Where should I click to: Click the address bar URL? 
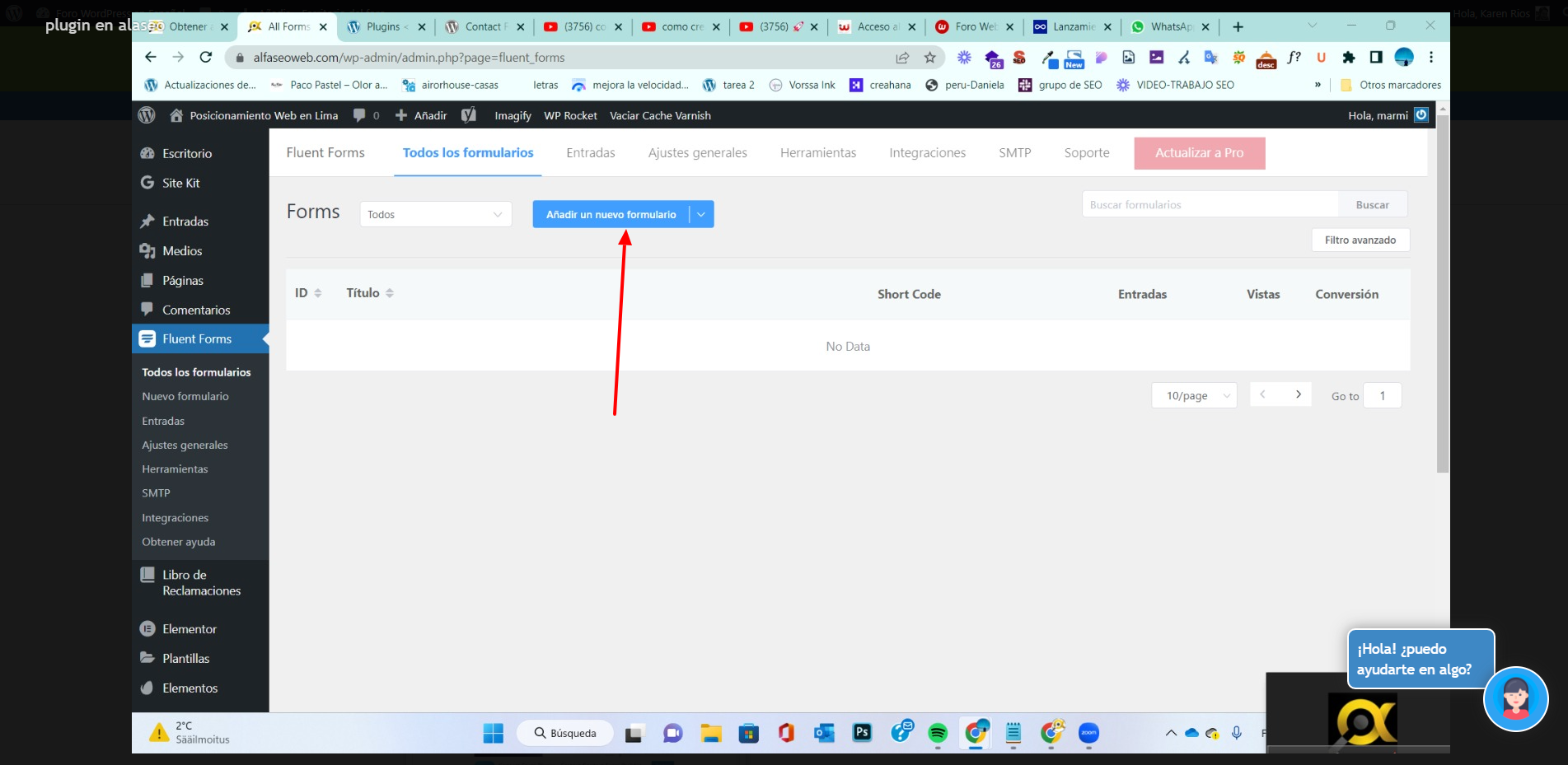click(409, 58)
